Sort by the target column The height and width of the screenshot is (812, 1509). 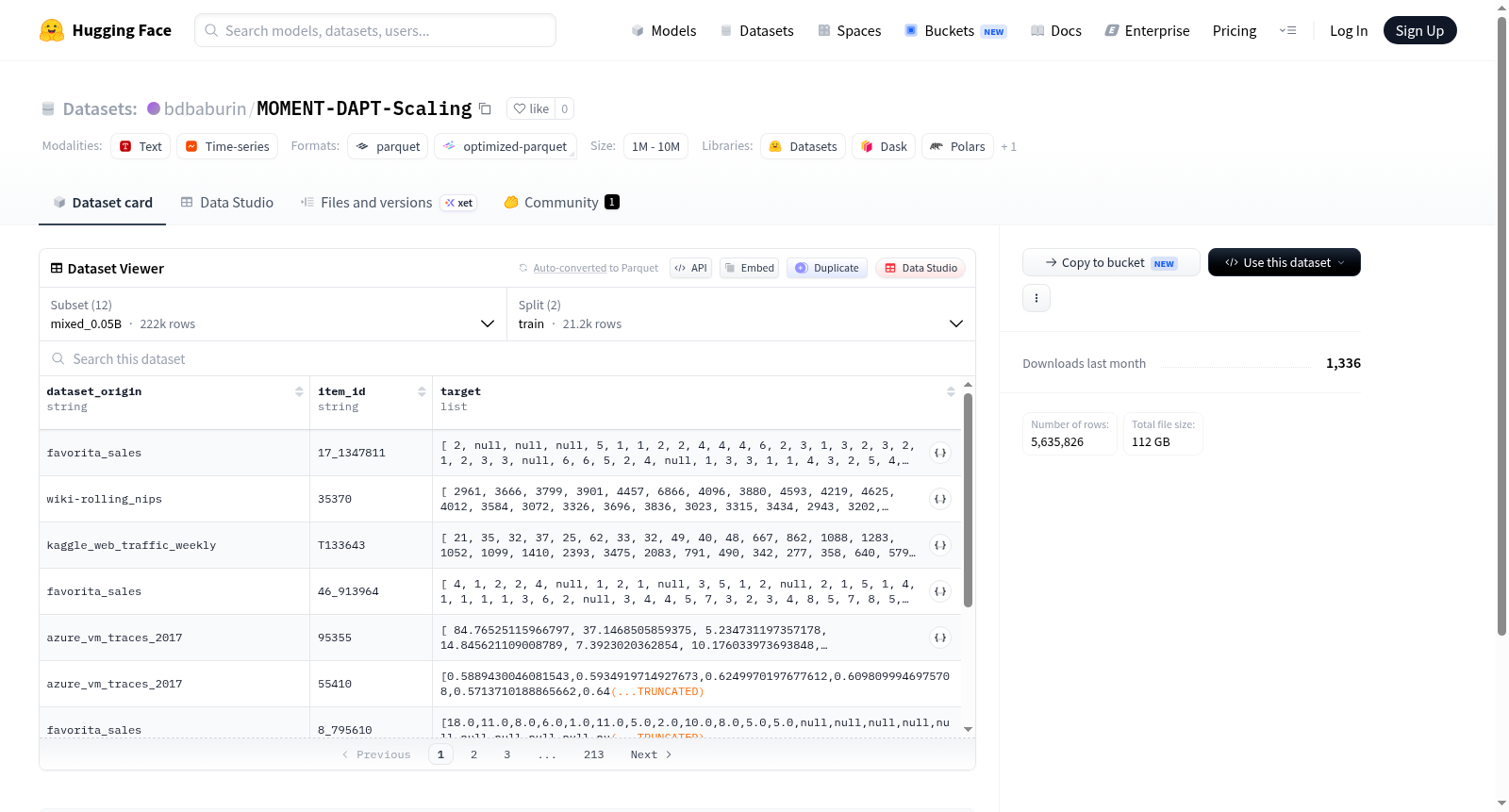pos(951,391)
